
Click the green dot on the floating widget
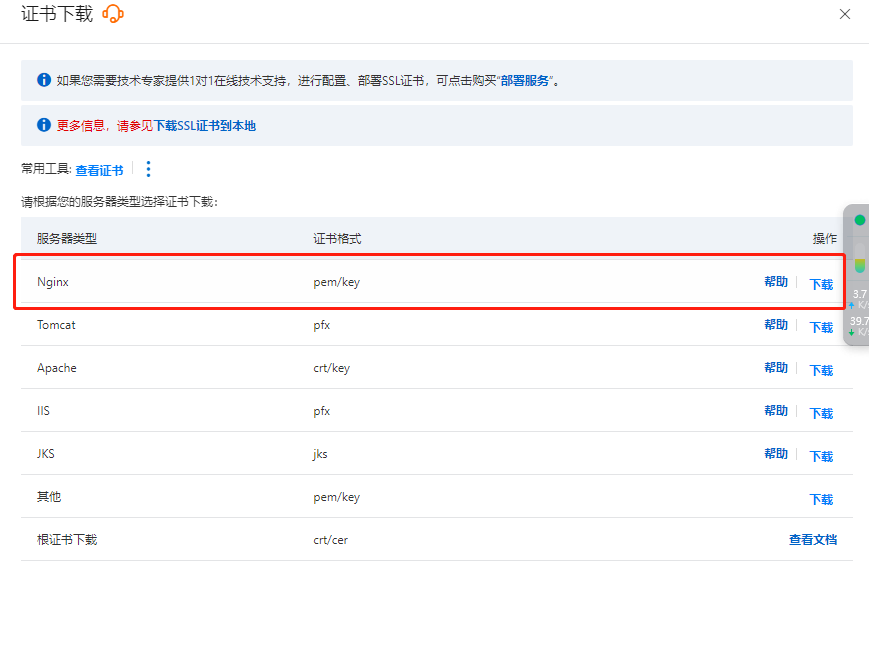tap(859, 220)
